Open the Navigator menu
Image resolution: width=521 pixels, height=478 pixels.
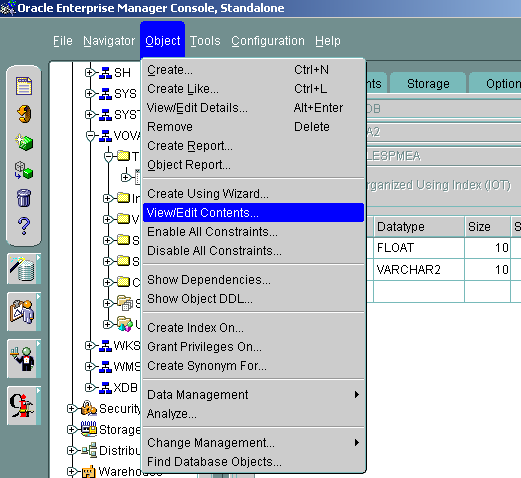click(x=109, y=41)
